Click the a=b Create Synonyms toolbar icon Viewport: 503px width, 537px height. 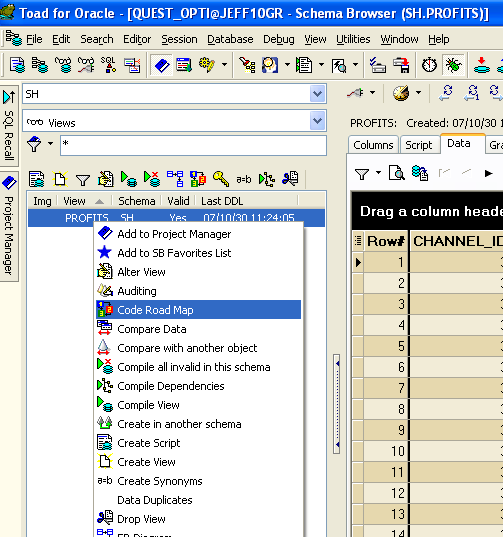pyautogui.click(x=243, y=179)
